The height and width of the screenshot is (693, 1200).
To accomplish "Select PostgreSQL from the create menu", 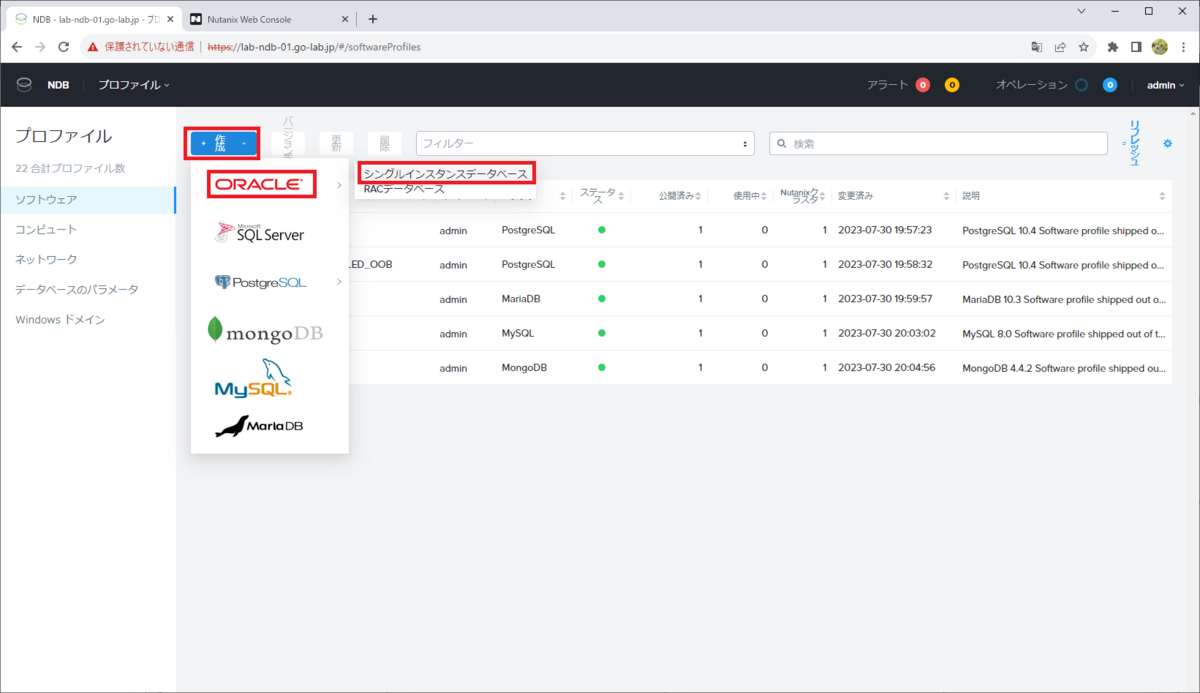I will coord(260,282).
